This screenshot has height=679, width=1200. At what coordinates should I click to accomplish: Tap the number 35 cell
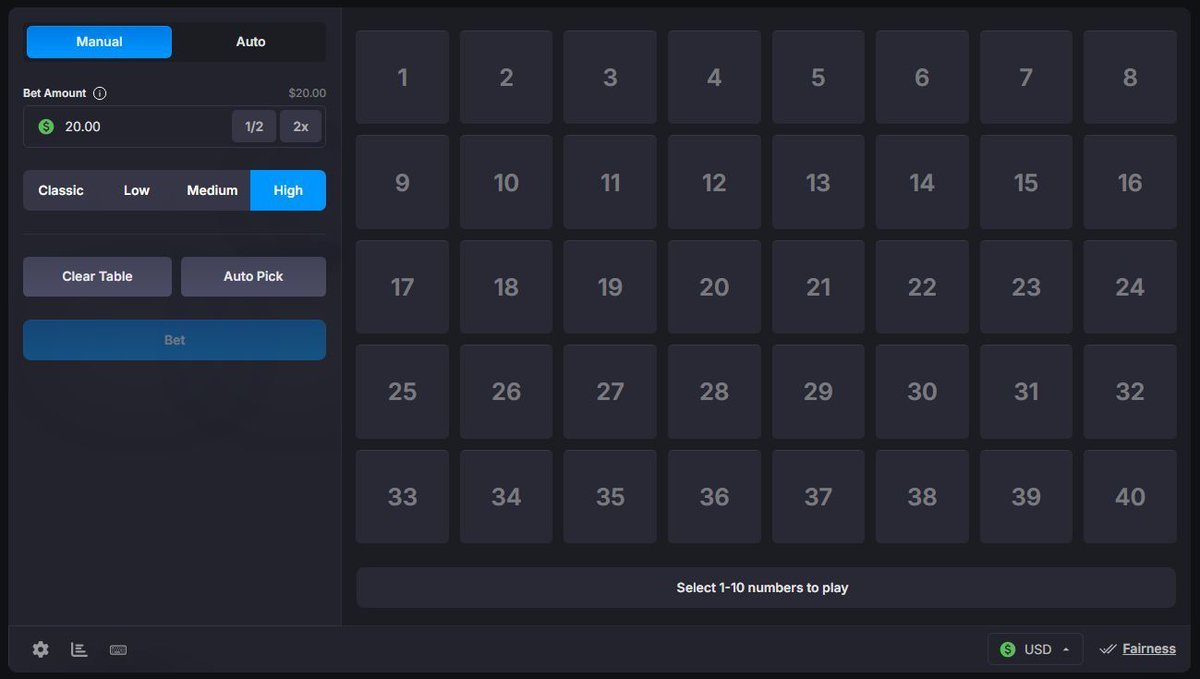610,496
